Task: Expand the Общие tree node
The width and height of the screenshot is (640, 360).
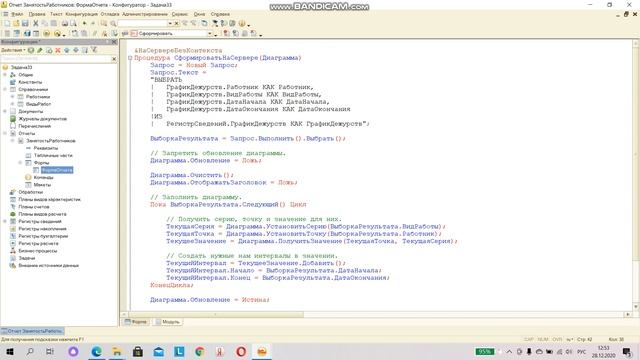Action: click(x=5, y=75)
